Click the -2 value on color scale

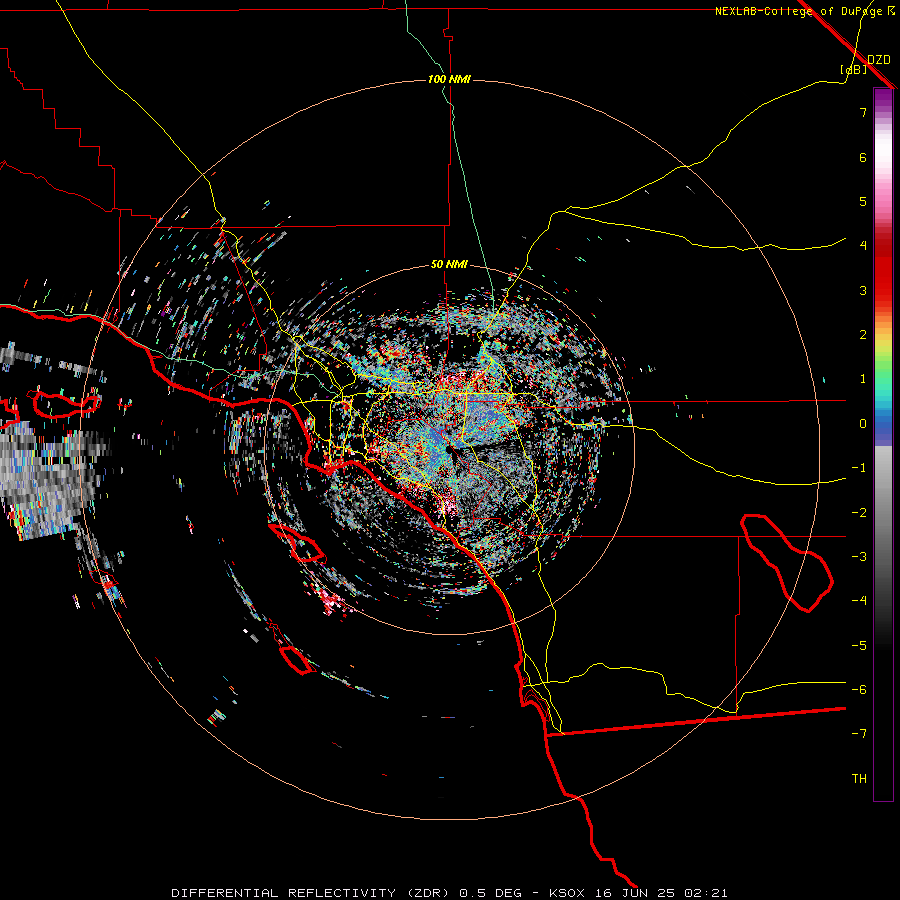(x=859, y=513)
